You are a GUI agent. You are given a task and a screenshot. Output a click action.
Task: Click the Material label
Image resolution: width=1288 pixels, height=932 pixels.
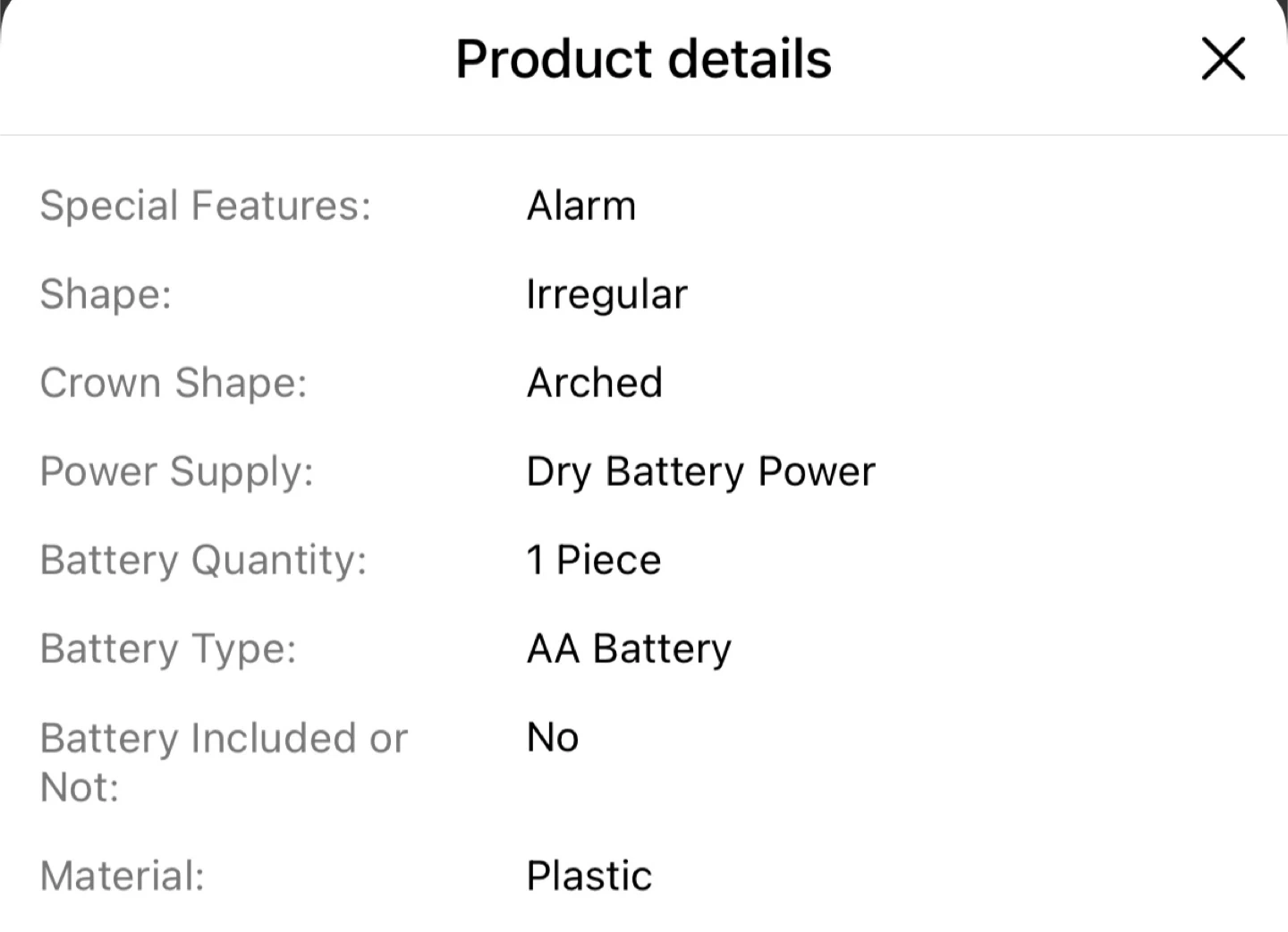(x=123, y=876)
